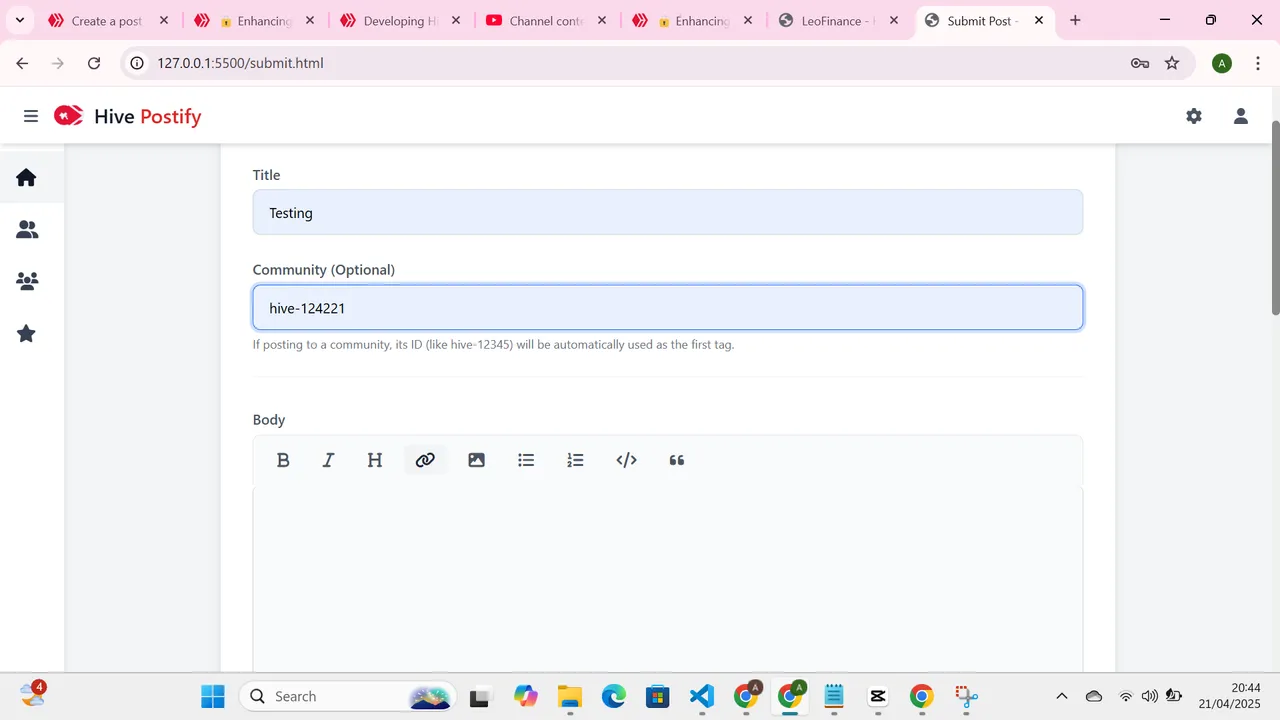The height and width of the screenshot is (720, 1280).
Task: Show hidden system tray icons
Action: pyautogui.click(x=1062, y=696)
